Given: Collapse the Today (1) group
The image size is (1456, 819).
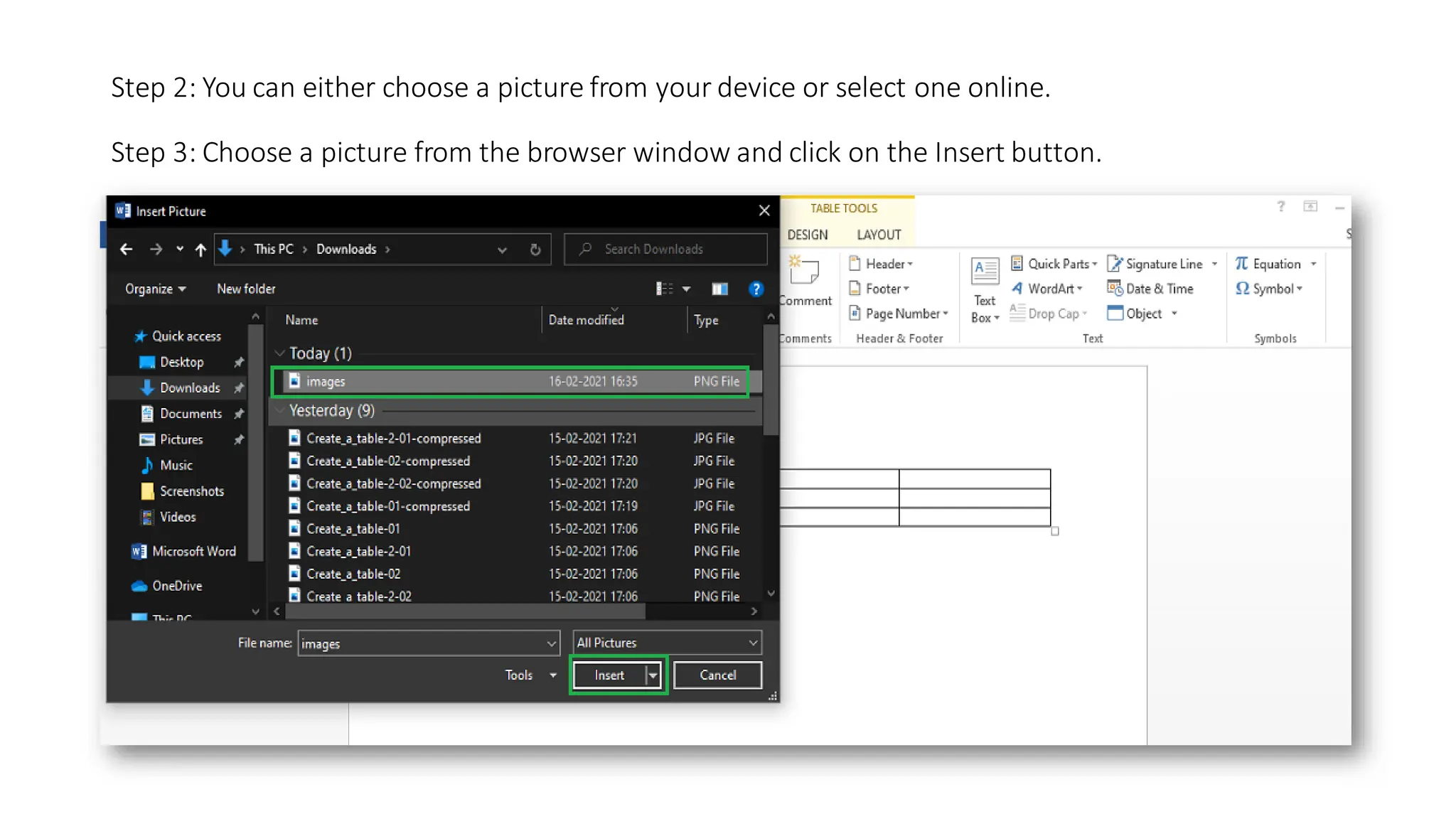Looking at the screenshot, I should [x=279, y=353].
